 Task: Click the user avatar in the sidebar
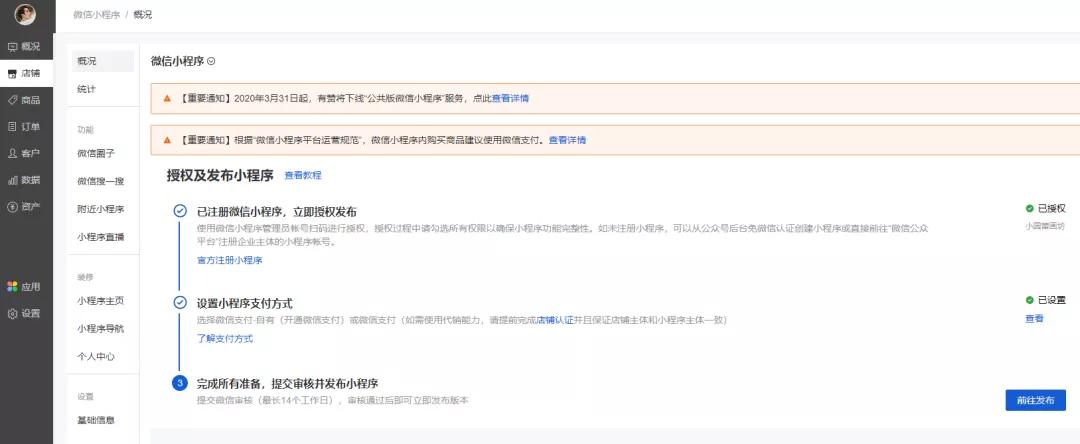point(25,14)
